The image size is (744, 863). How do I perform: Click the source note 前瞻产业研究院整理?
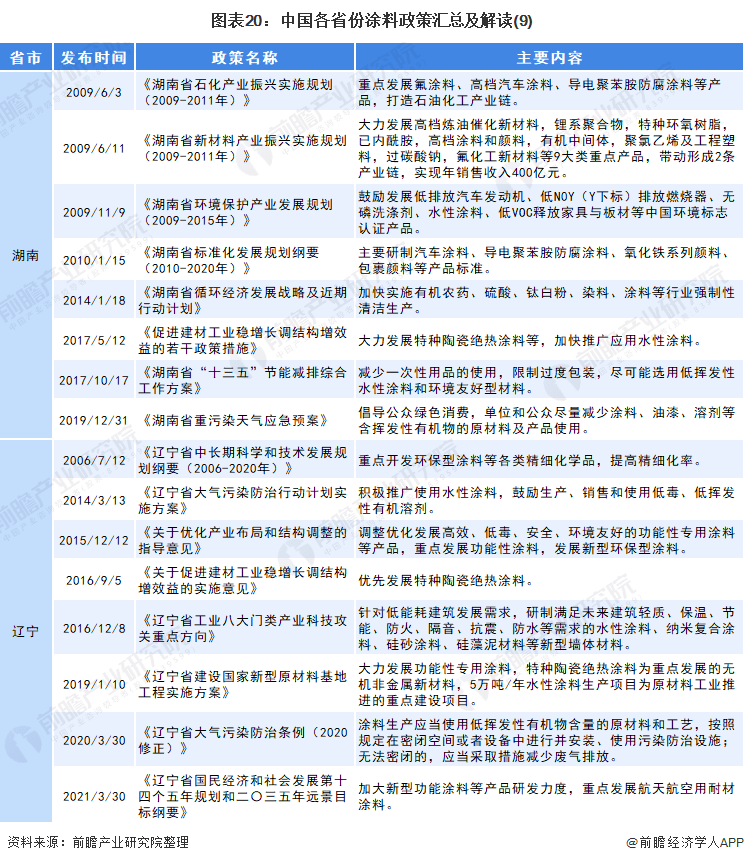point(130,842)
